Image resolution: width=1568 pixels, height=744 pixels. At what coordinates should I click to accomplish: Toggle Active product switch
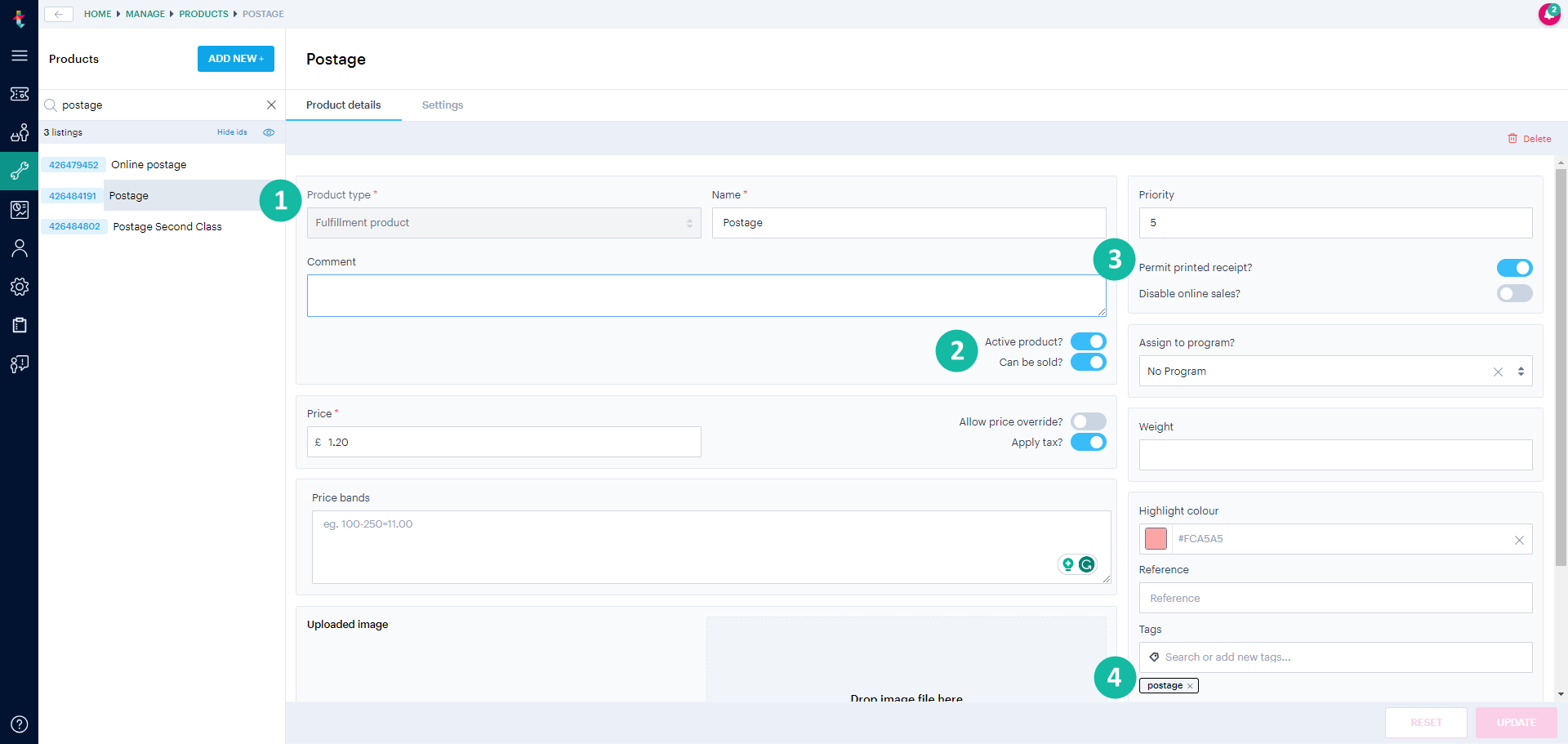click(1089, 341)
